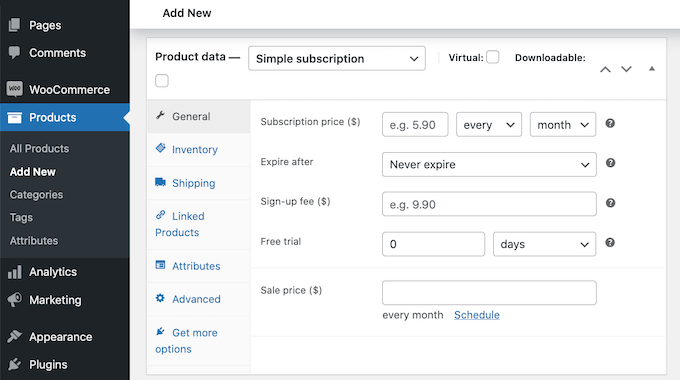Viewport: 680px width, 380px height.
Task: Switch to the Inventory tab
Action: pyautogui.click(x=199, y=150)
